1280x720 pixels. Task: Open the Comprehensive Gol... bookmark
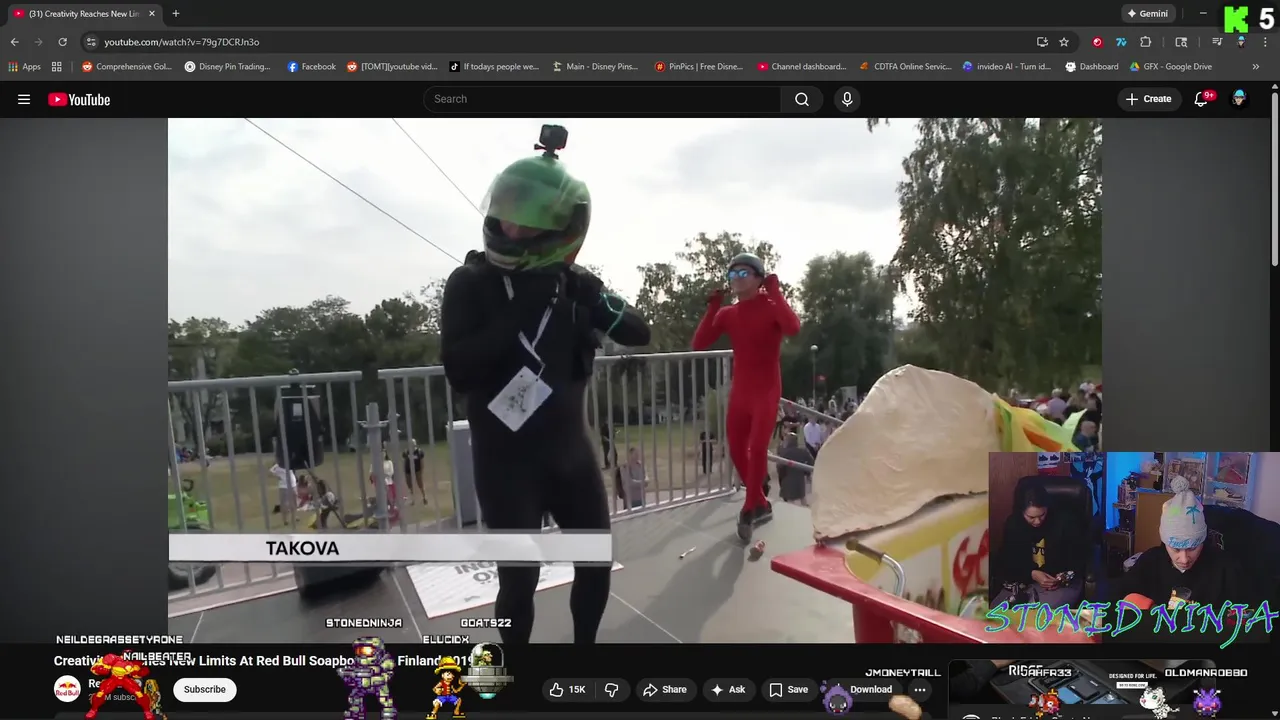tap(127, 67)
